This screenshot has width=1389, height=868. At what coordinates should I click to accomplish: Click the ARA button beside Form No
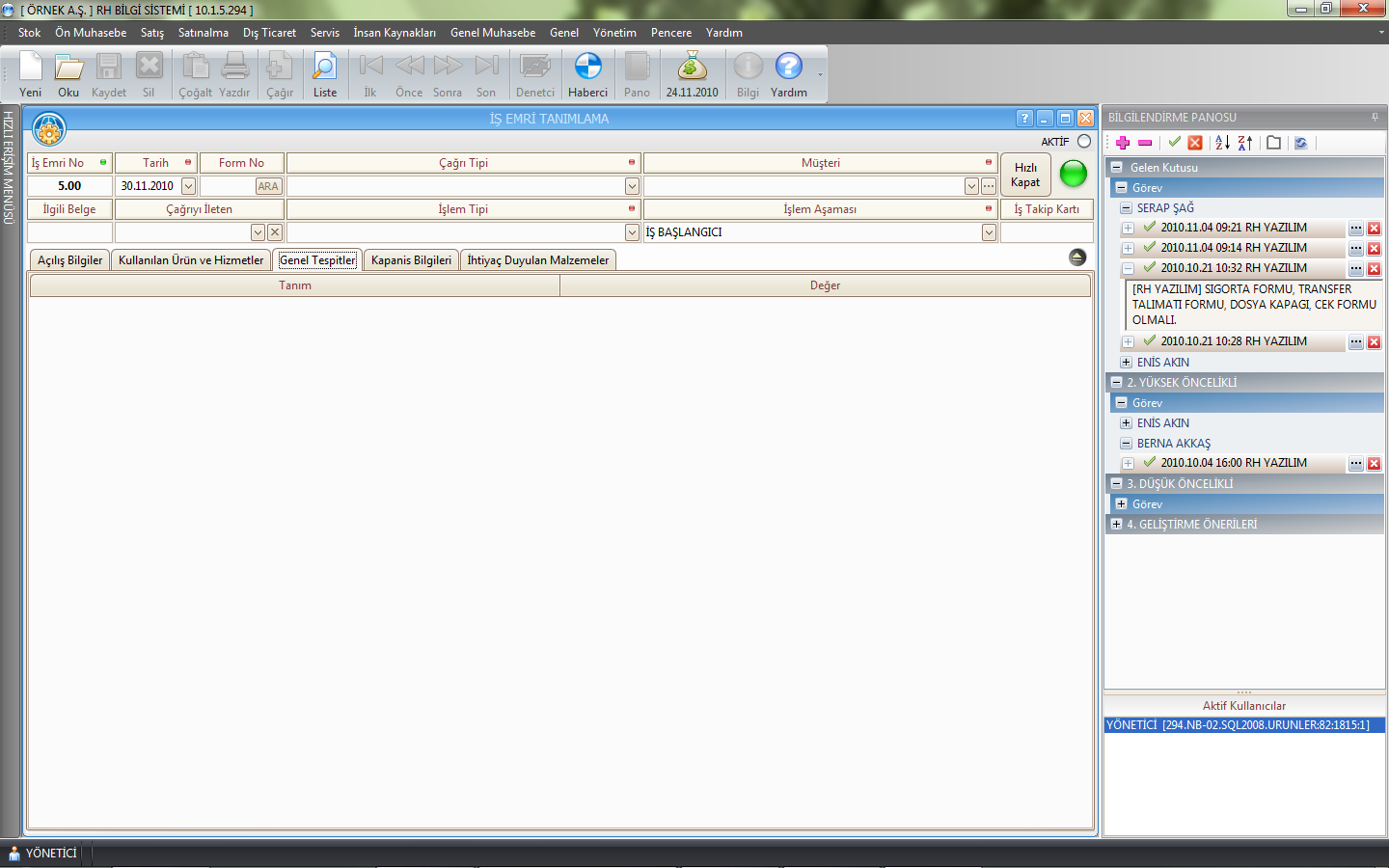[x=268, y=186]
